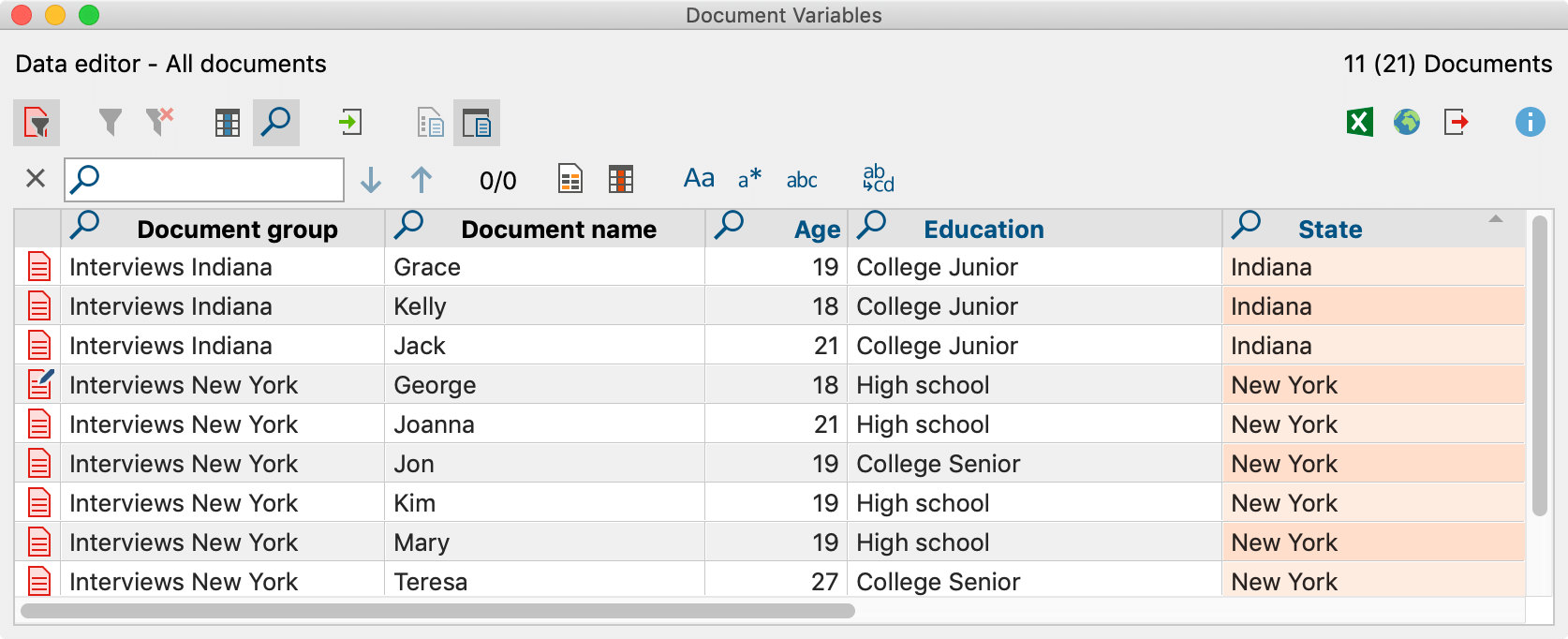Click Interviews Indiana group in Jack row
The width and height of the screenshot is (1568, 639).
222,346
